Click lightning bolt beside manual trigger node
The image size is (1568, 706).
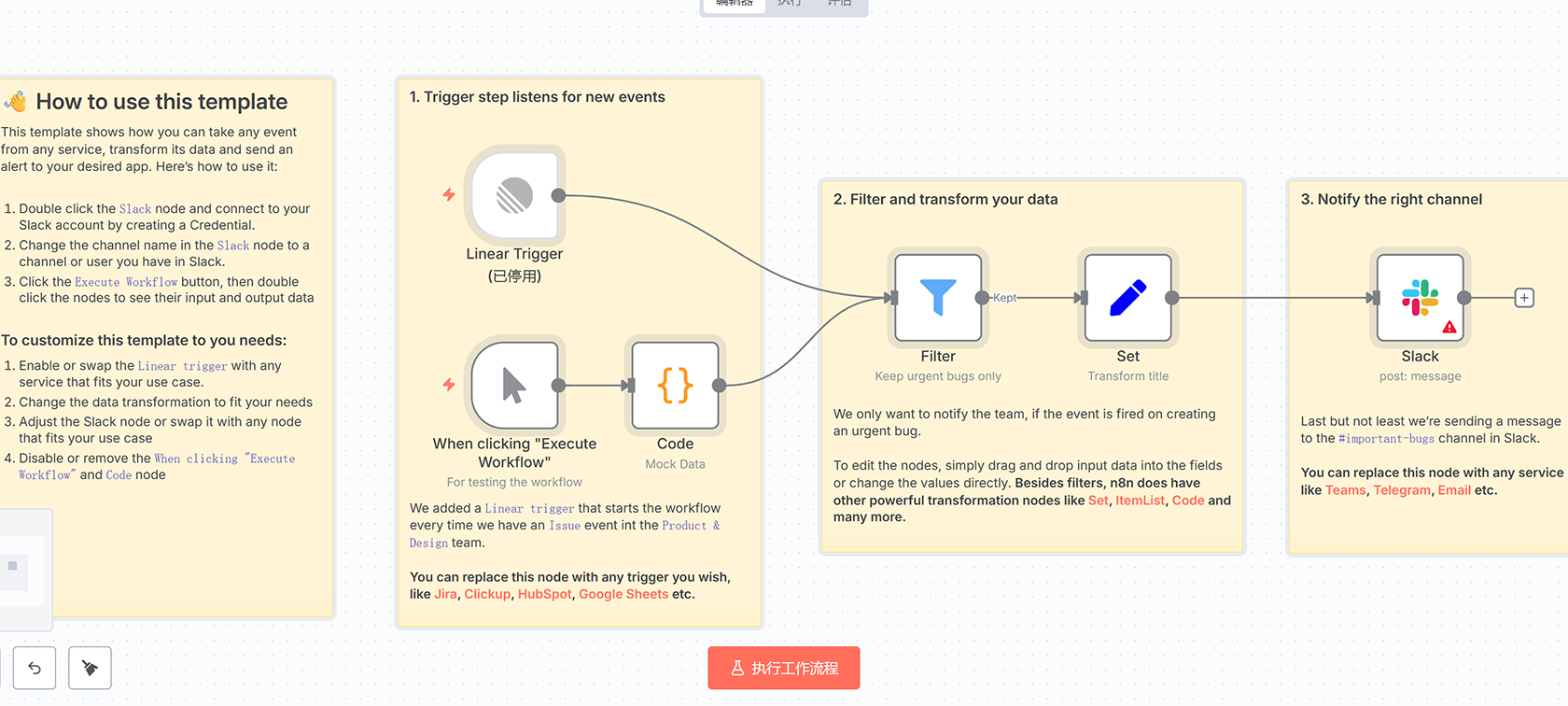click(x=449, y=384)
